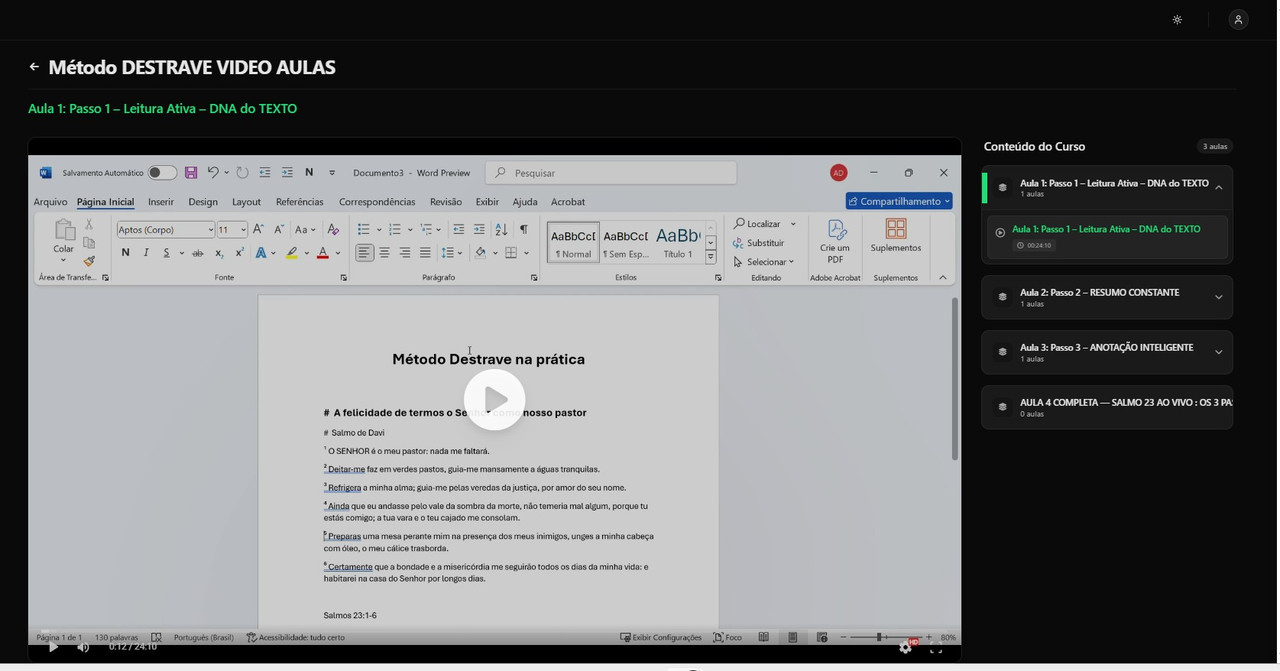Image resolution: width=1280 pixels, height=671 pixels.
Task: Click the Numbering list icon
Action: (x=394, y=230)
